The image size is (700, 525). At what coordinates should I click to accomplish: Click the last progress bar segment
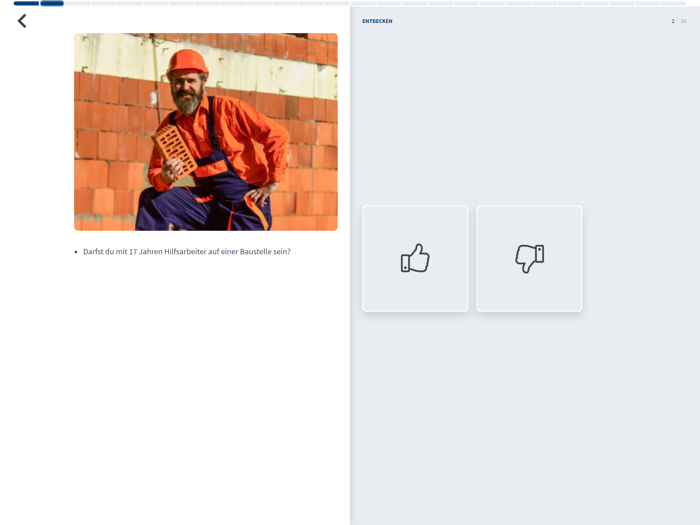pos(674,3)
